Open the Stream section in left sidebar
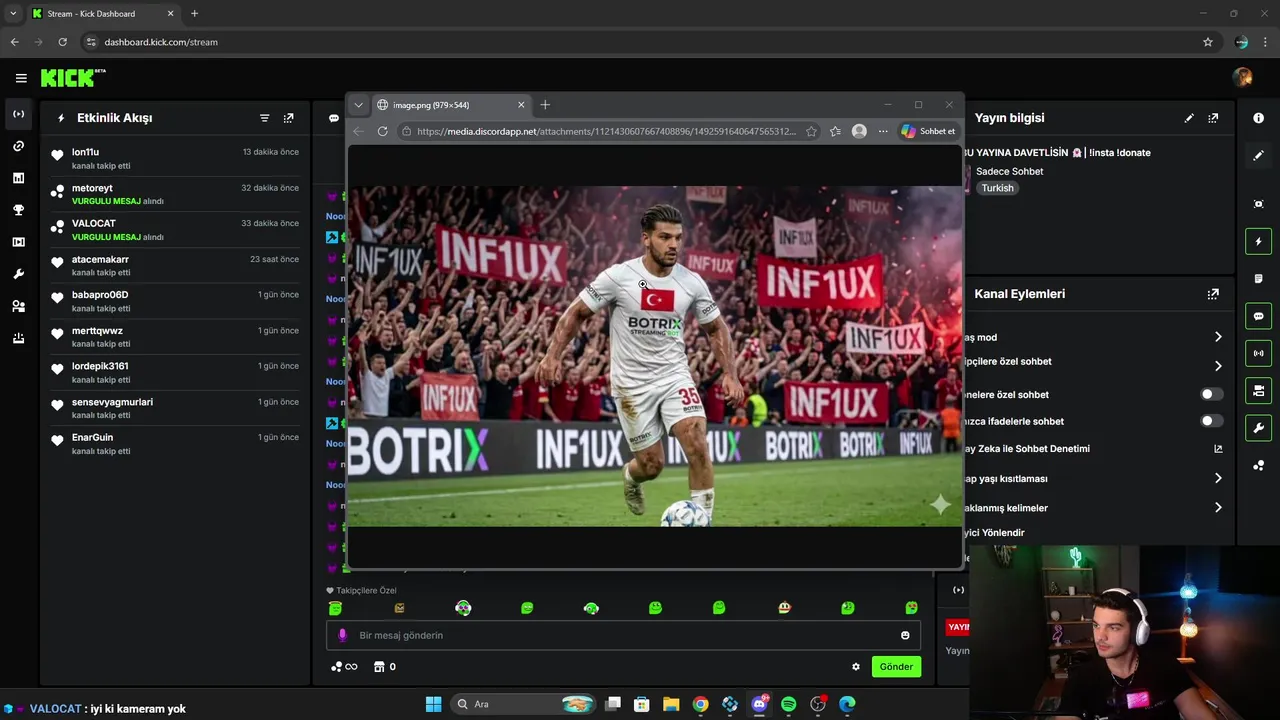This screenshot has height=720, width=1280. click(x=18, y=114)
